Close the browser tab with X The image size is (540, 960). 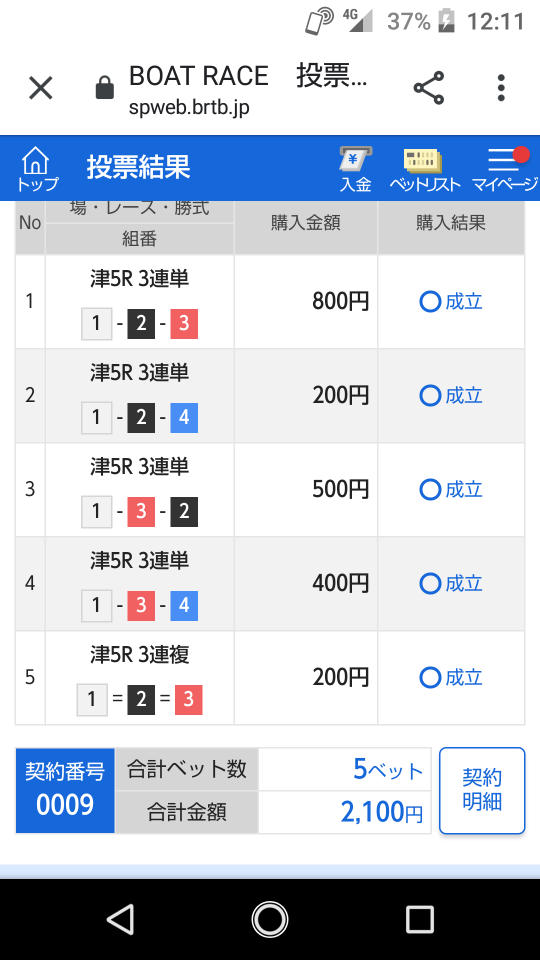click(41, 89)
